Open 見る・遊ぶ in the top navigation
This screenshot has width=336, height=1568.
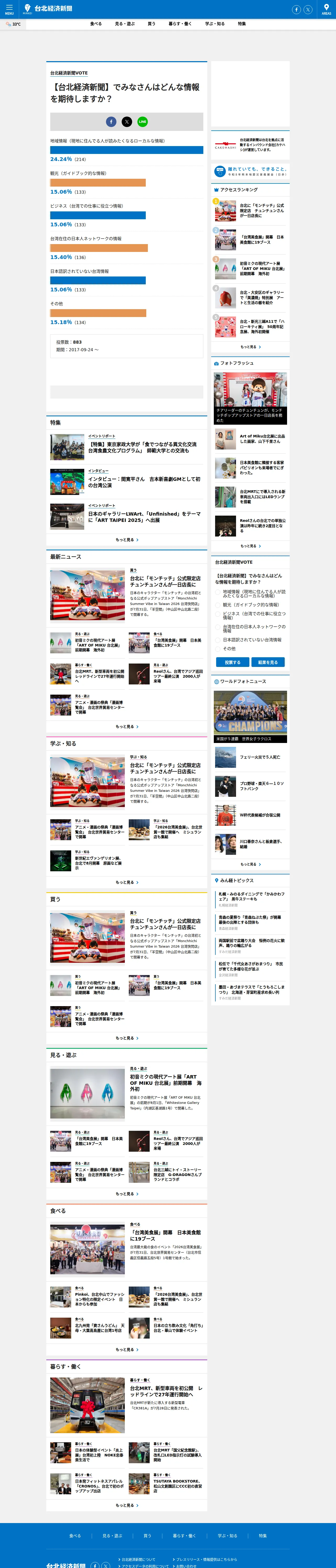coord(125,24)
